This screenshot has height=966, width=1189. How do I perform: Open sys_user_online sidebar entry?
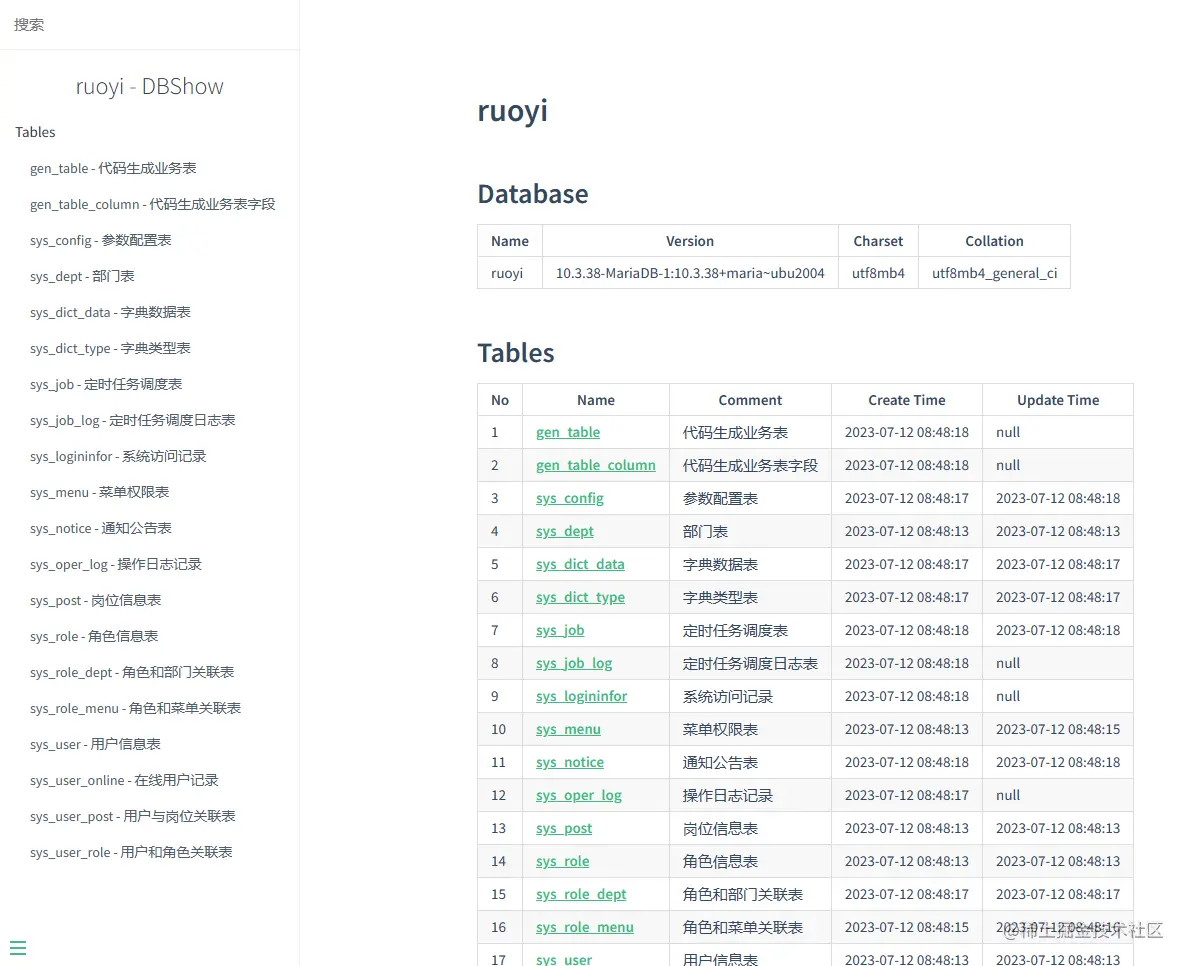124,780
